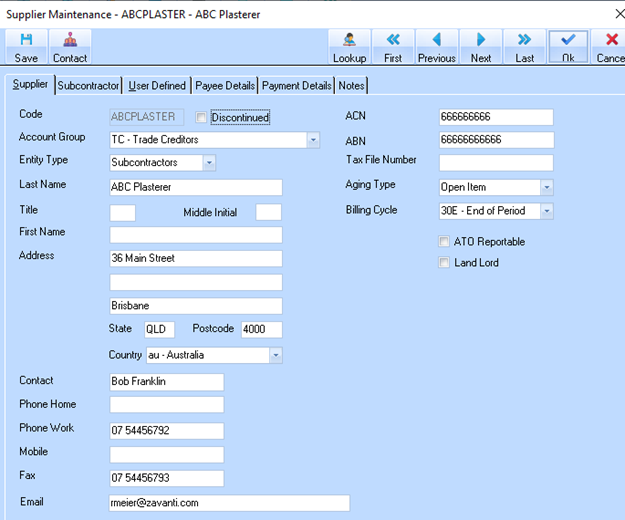This screenshot has width=625, height=520.
Task: Open the Entity Type dropdown
Action: 209,162
